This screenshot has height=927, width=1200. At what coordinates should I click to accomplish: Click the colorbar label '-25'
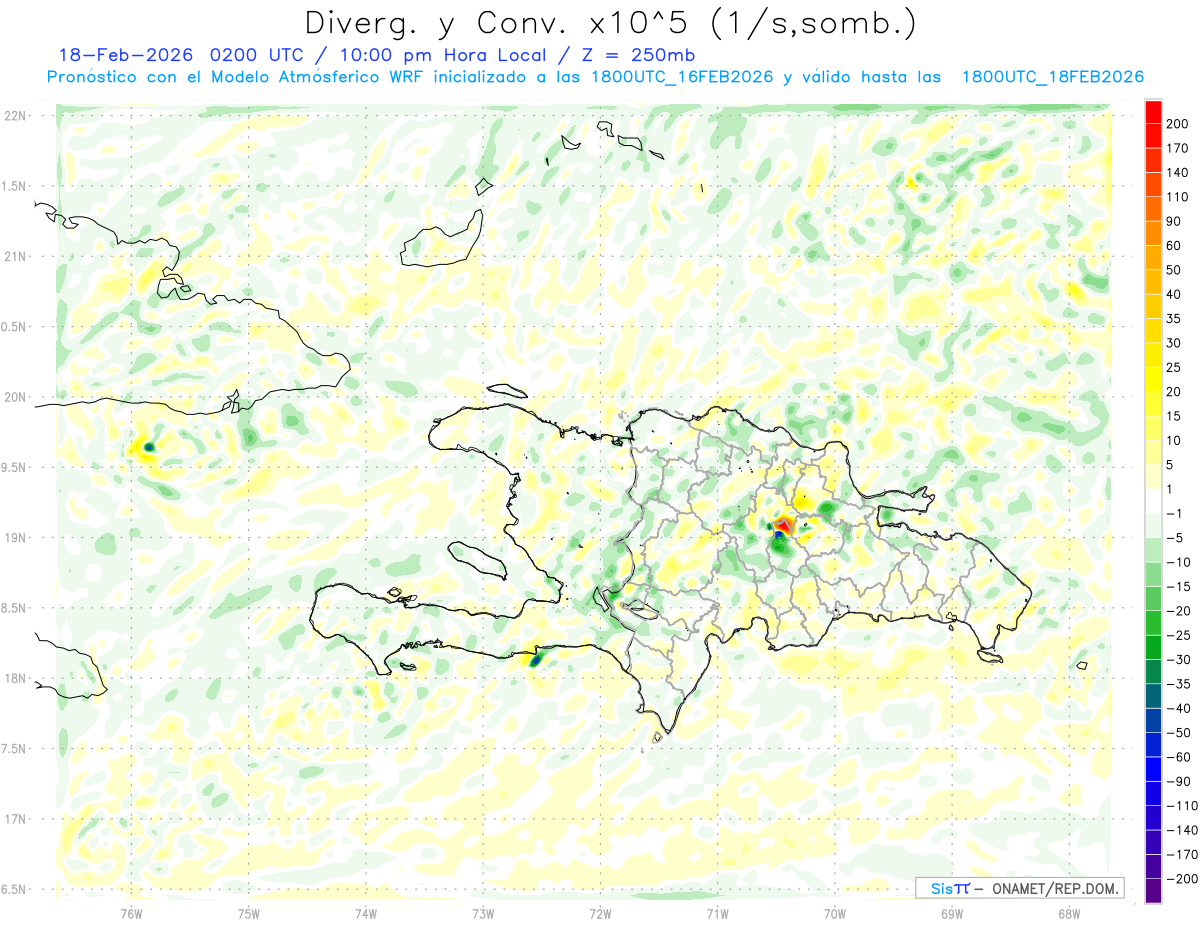click(x=1180, y=635)
